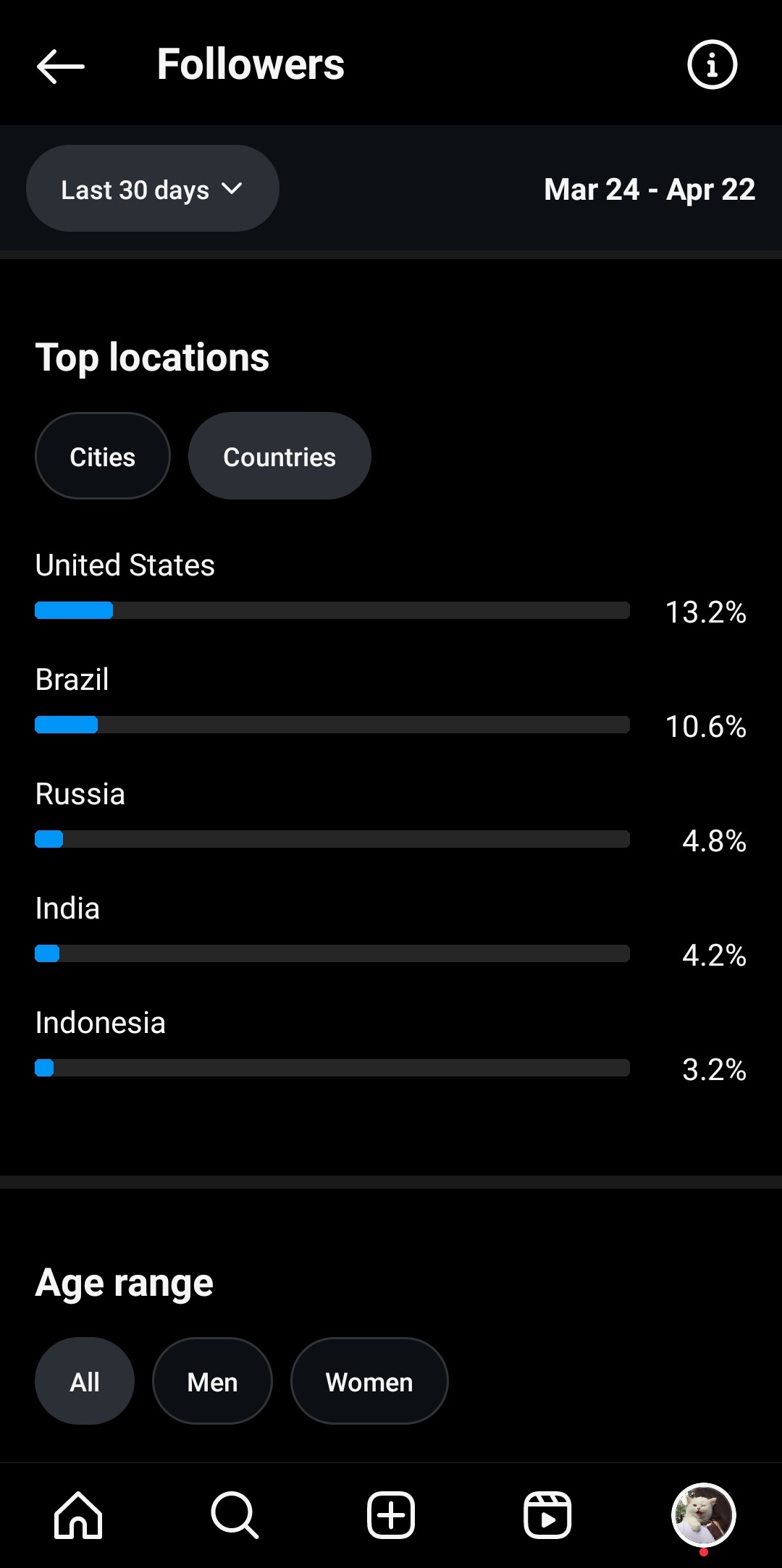
Task: Expand the Last 30 days dropdown
Action: [152, 189]
